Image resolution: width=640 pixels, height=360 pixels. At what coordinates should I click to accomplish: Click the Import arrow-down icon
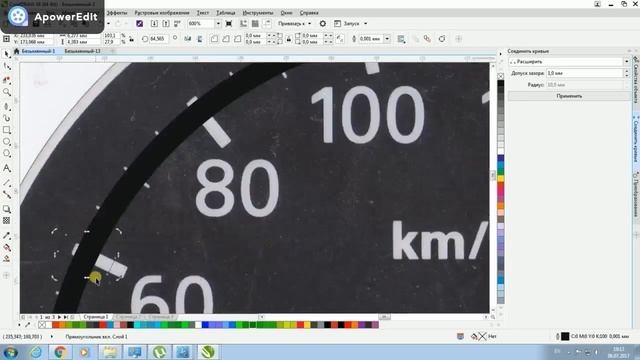tap(154, 24)
